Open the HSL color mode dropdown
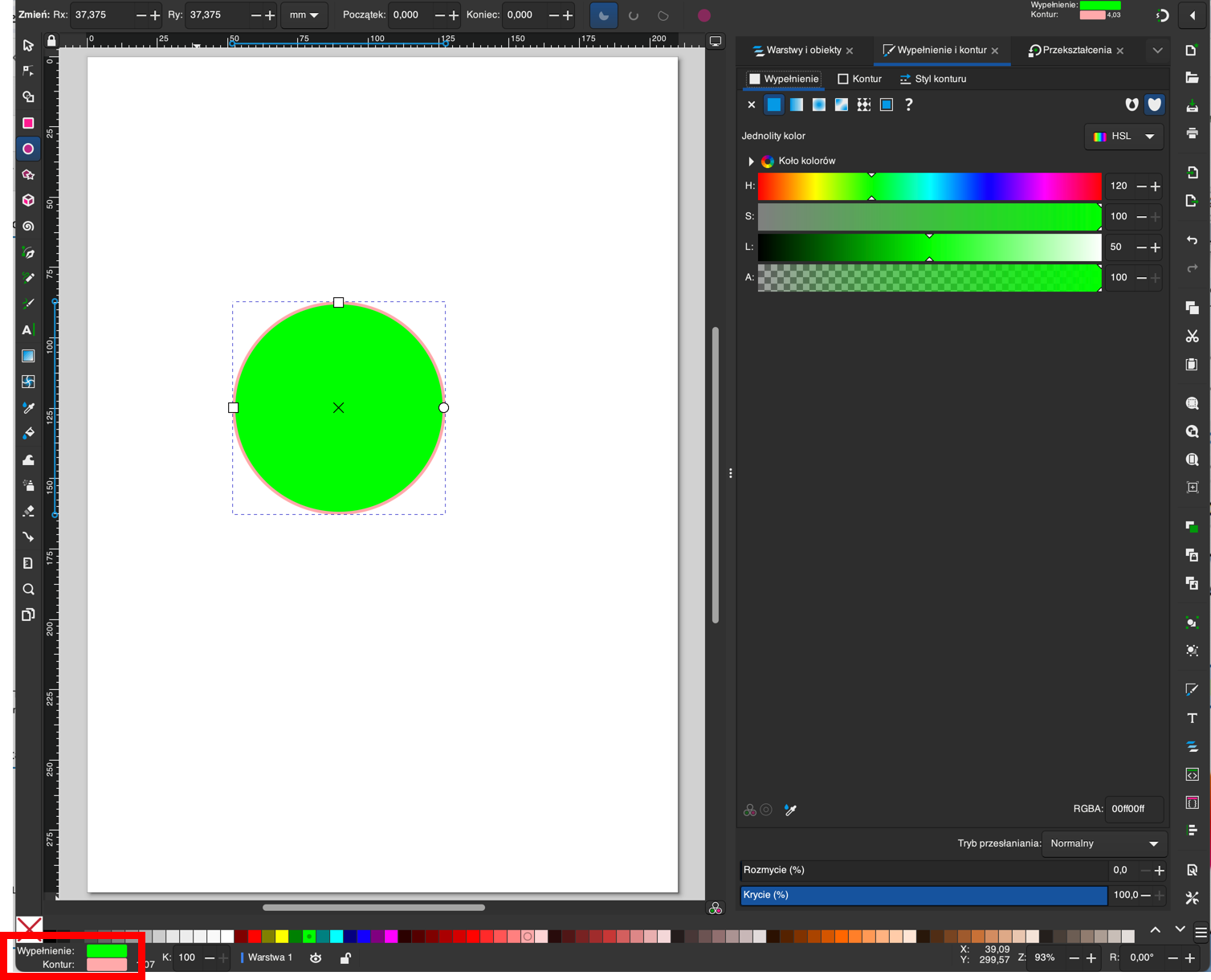 point(1123,137)
